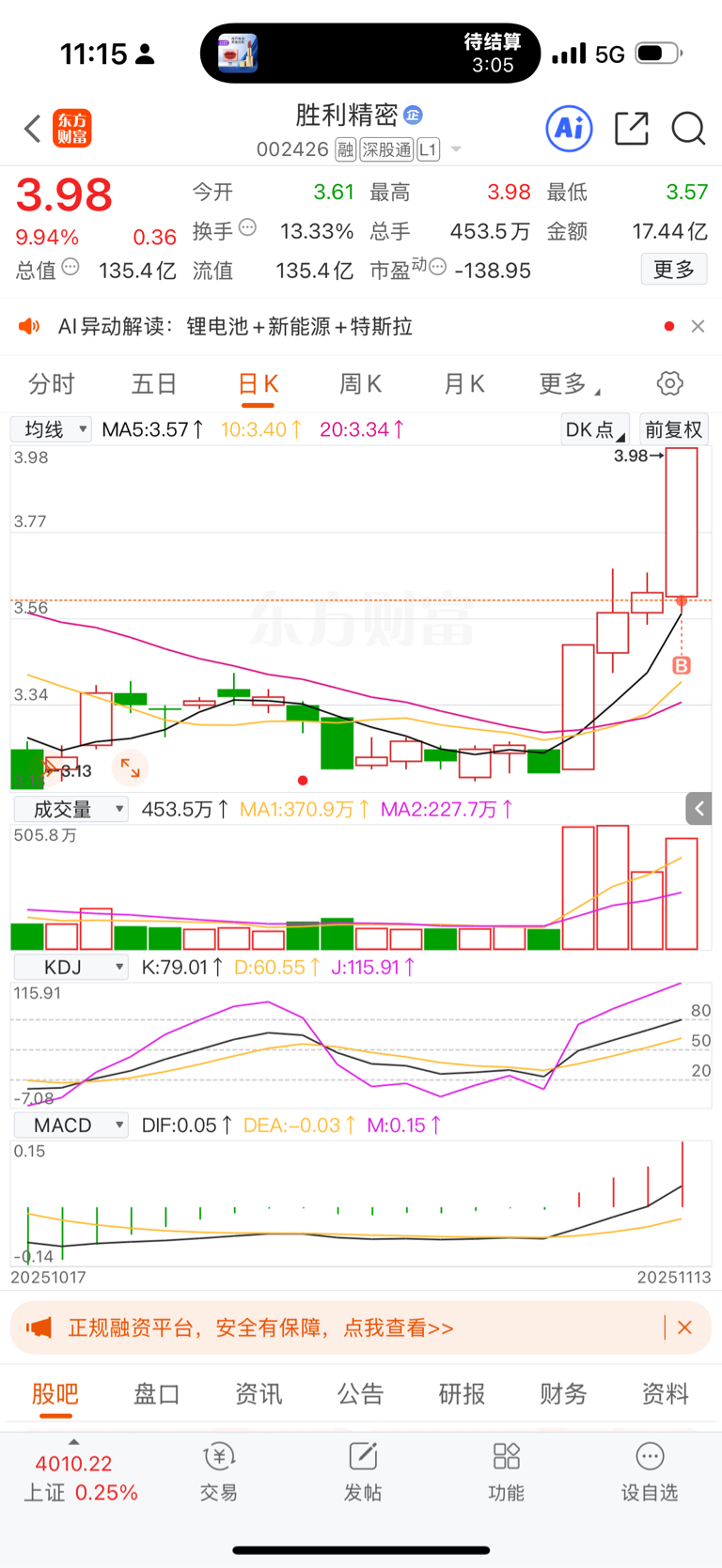This screenshot has width=722, height=1568.
Task: Open the 东方财富 logo home icon
Action: (x=72, y=129)
